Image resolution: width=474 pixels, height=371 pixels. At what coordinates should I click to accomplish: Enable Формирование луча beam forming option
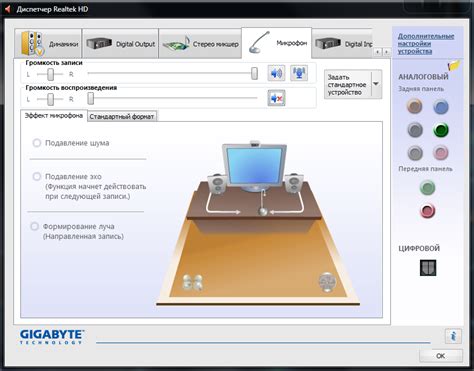[34, 226]
